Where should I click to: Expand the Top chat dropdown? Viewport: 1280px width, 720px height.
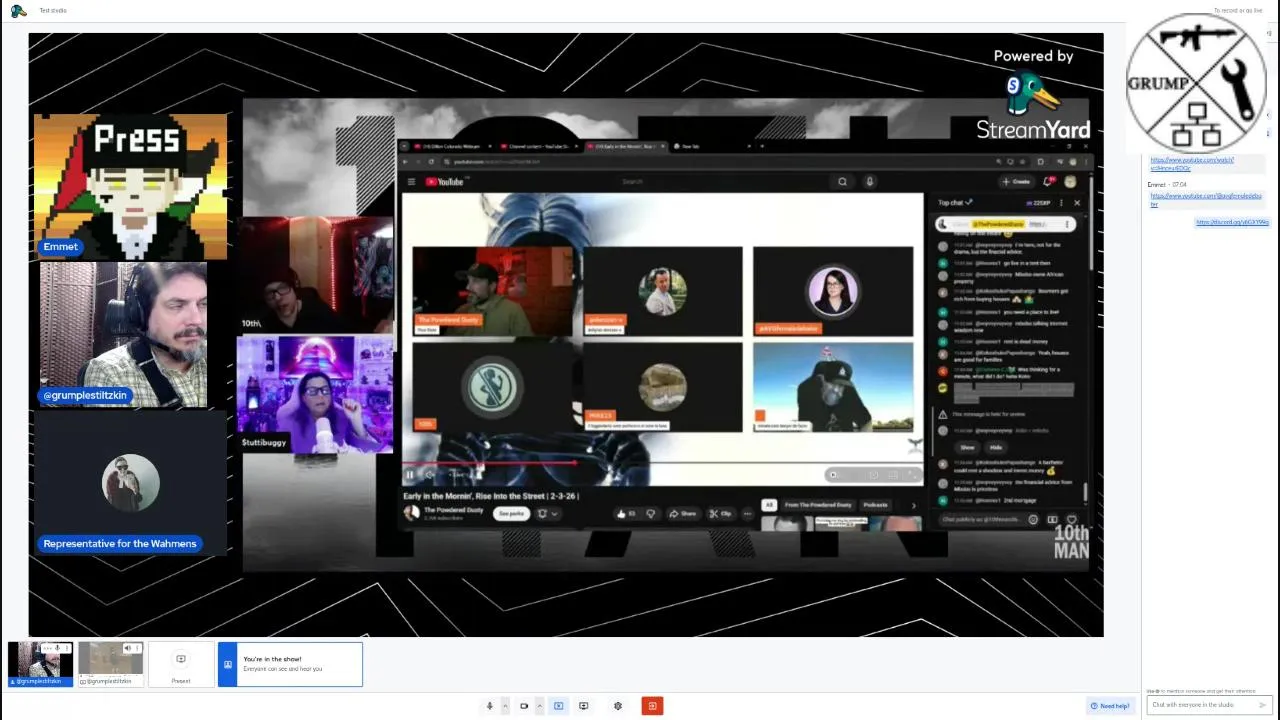pyautogui.click(x=955, y=203)
